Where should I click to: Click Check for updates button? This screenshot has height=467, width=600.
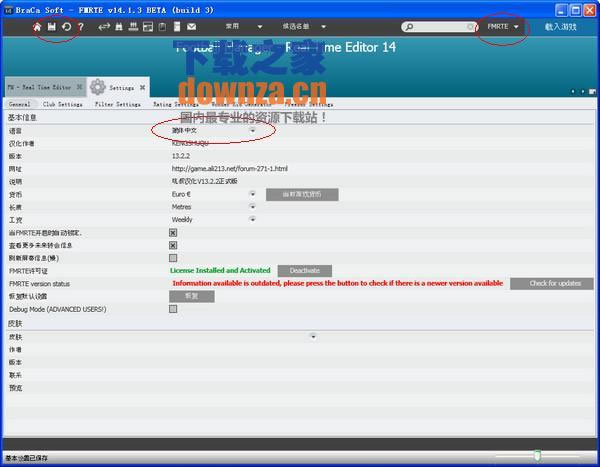coord(554,284)
